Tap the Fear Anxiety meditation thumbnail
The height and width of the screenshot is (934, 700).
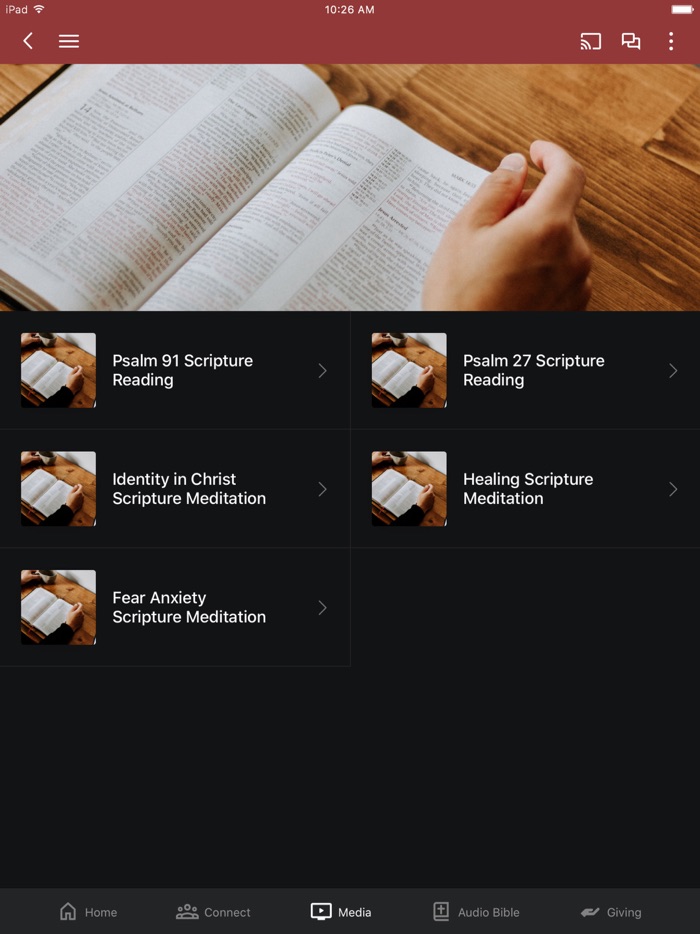point(58,608)
